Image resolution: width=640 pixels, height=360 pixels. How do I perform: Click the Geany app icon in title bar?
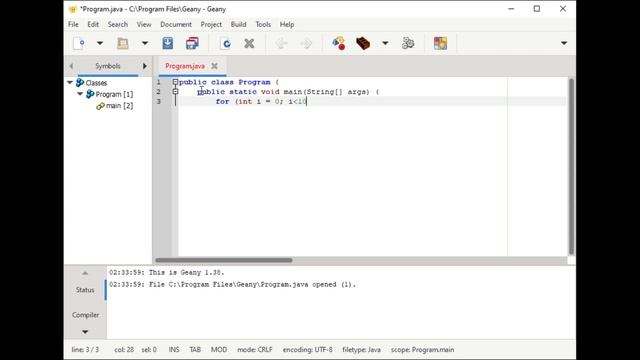tap(73, 9)
